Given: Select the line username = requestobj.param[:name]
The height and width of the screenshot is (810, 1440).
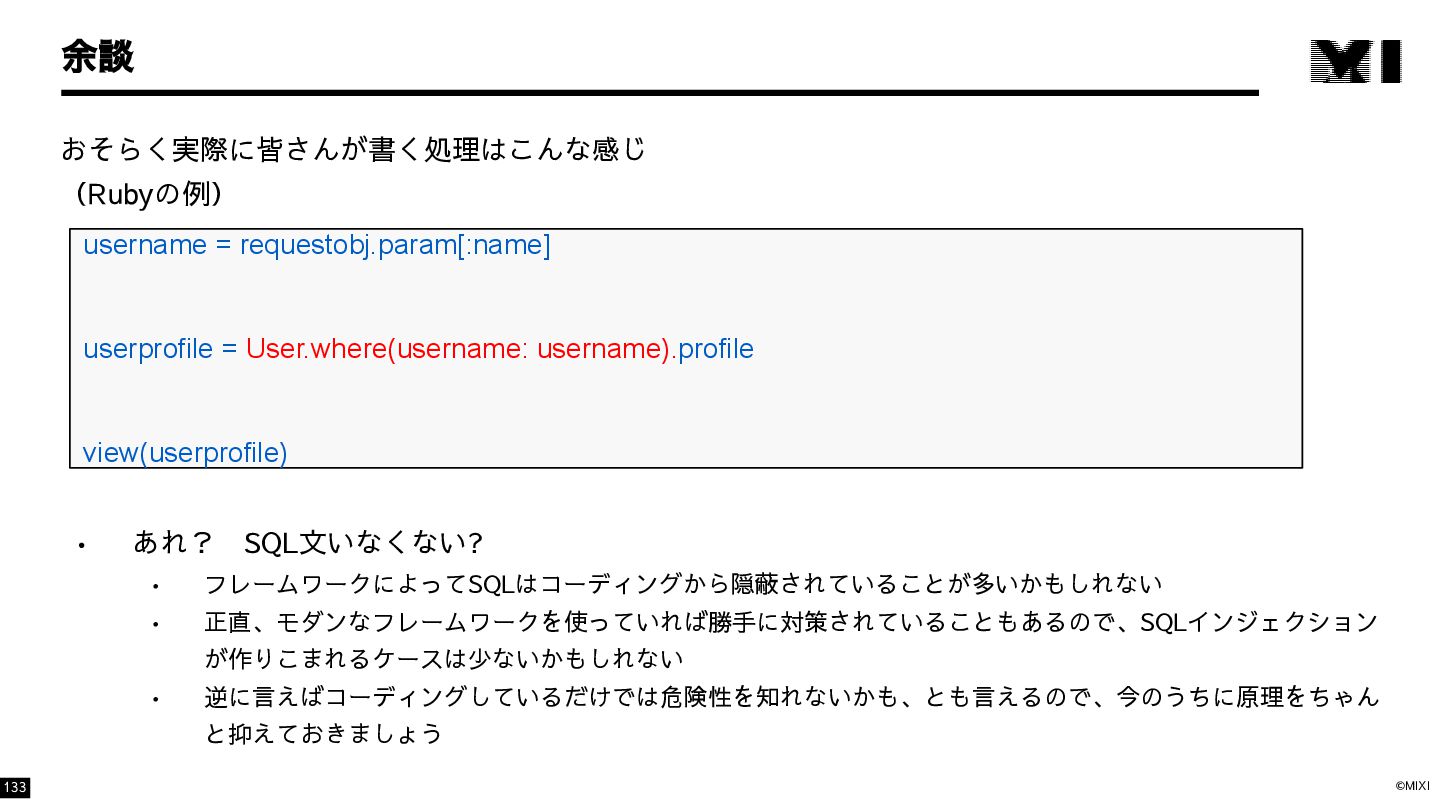Looking at the screenshot, I should tap(317, 245).
